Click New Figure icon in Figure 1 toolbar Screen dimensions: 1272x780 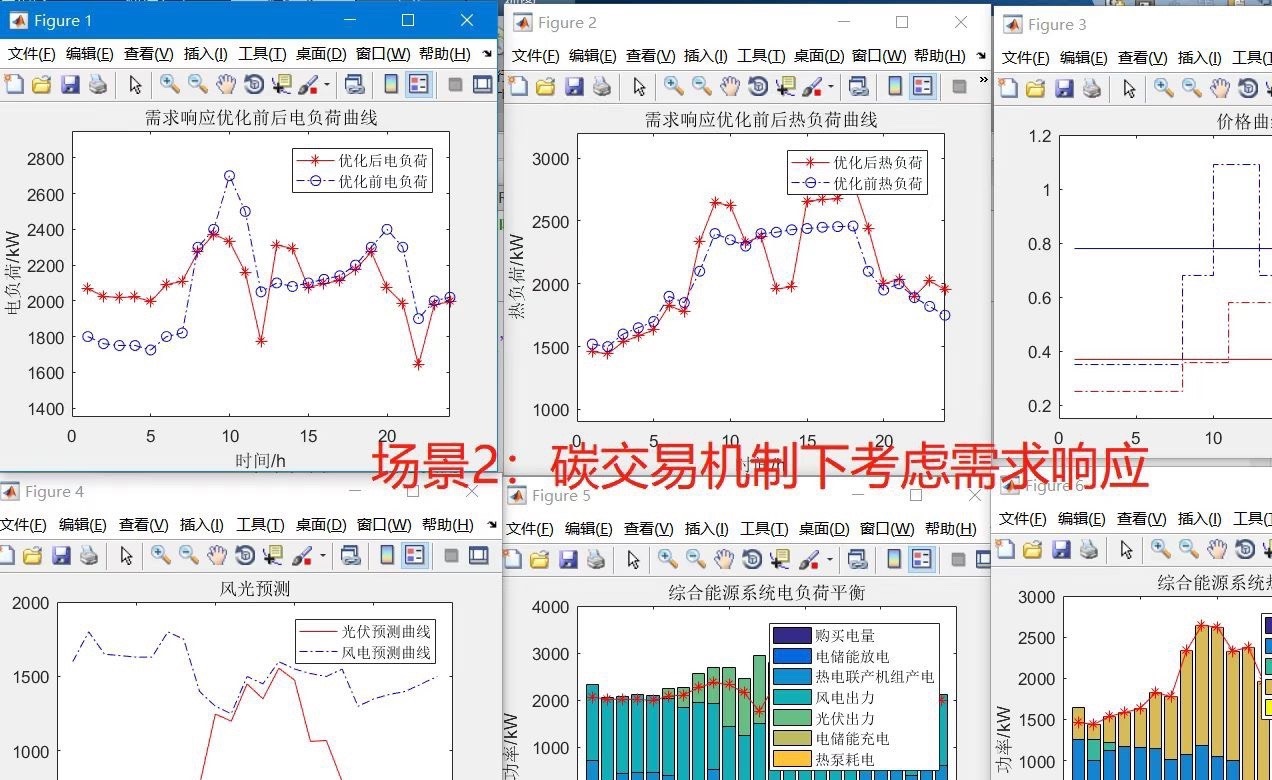click(13, 85)
